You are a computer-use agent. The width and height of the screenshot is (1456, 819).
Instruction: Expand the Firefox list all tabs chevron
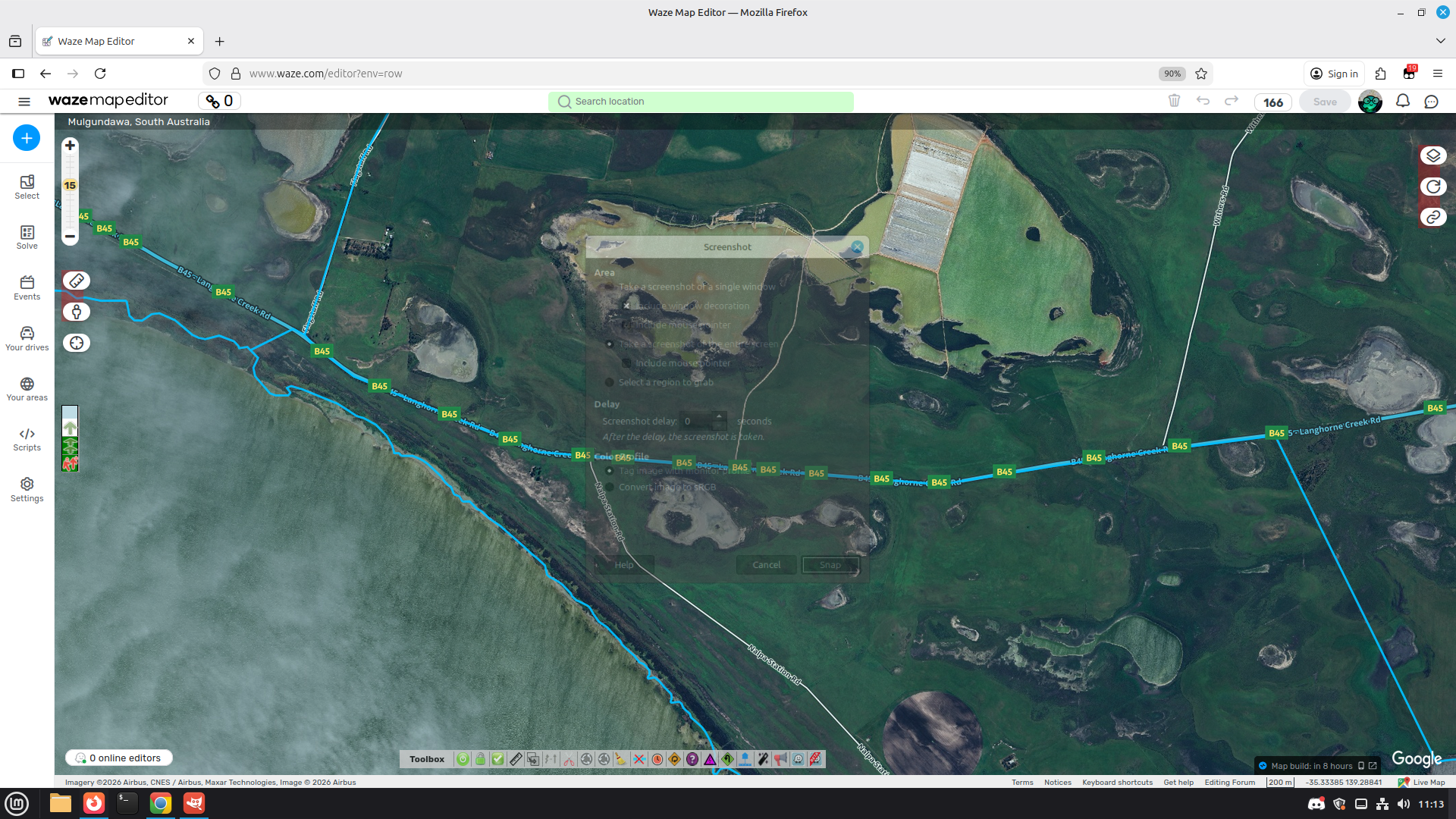(x=1440, y=41)
